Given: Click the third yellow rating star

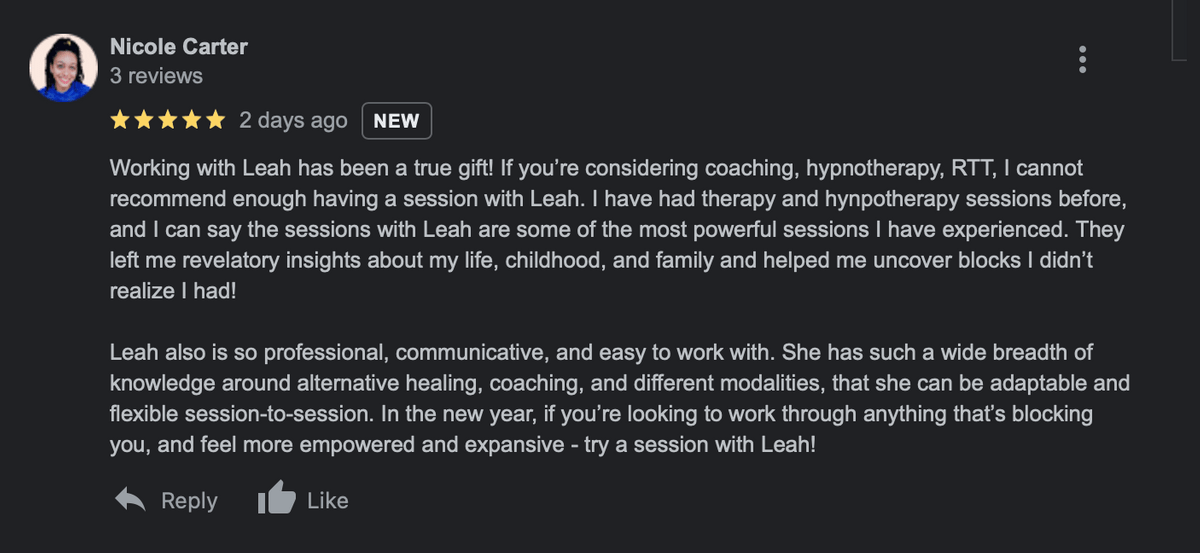Looking at the screenshot, I should [168, 121].
